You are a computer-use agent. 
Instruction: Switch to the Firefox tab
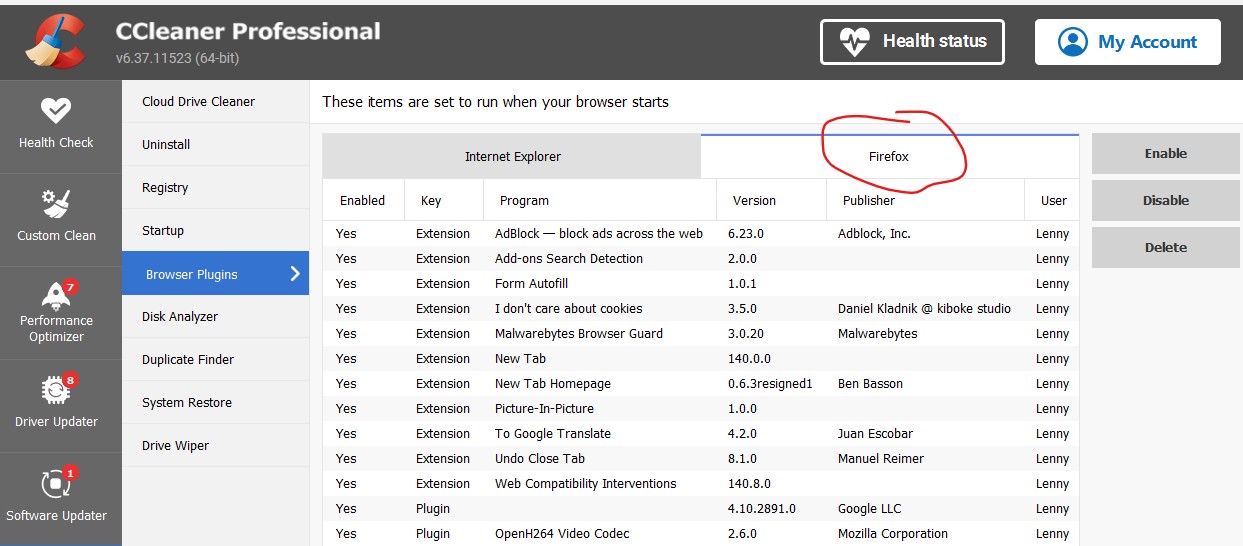pyautogui.click(x=889, y=157)
